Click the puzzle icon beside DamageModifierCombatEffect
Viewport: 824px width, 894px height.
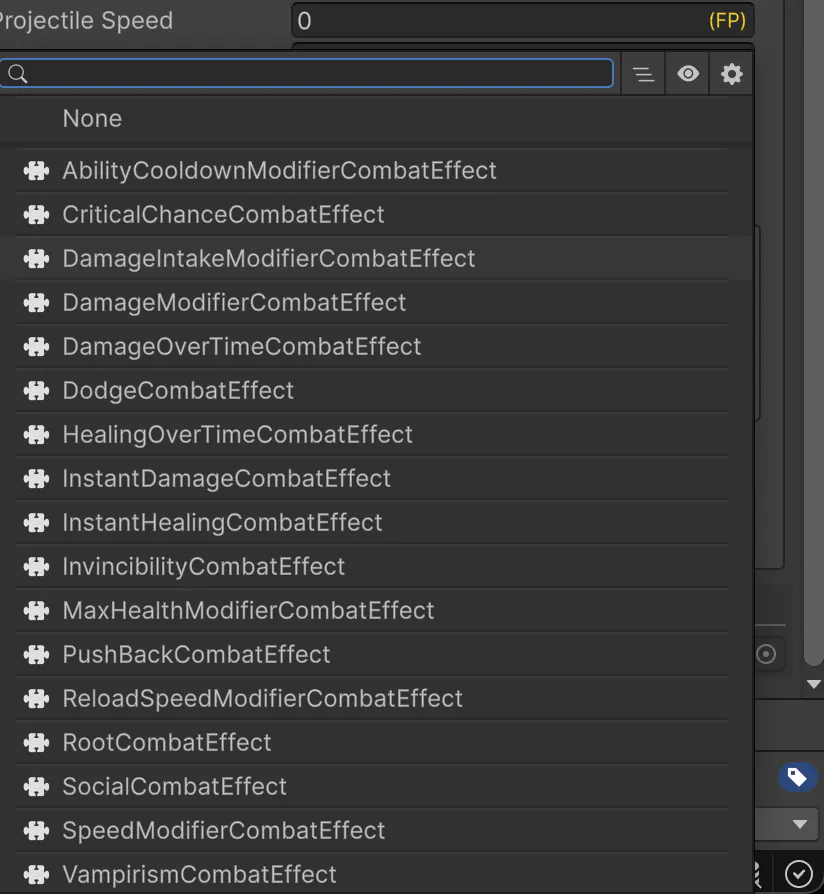[x=36, y=302]
